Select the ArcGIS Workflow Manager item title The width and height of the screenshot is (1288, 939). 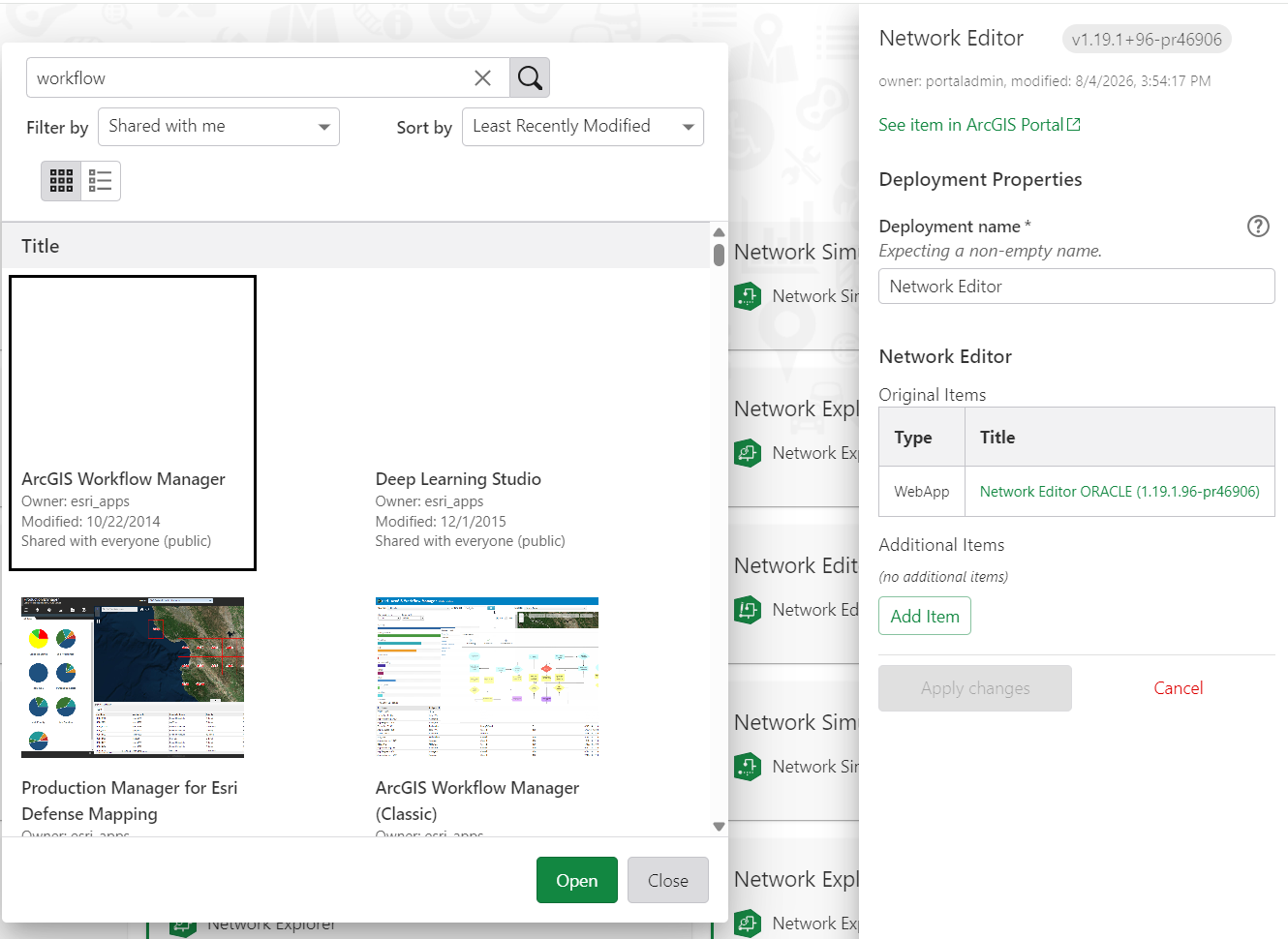[x=123, y=479]
